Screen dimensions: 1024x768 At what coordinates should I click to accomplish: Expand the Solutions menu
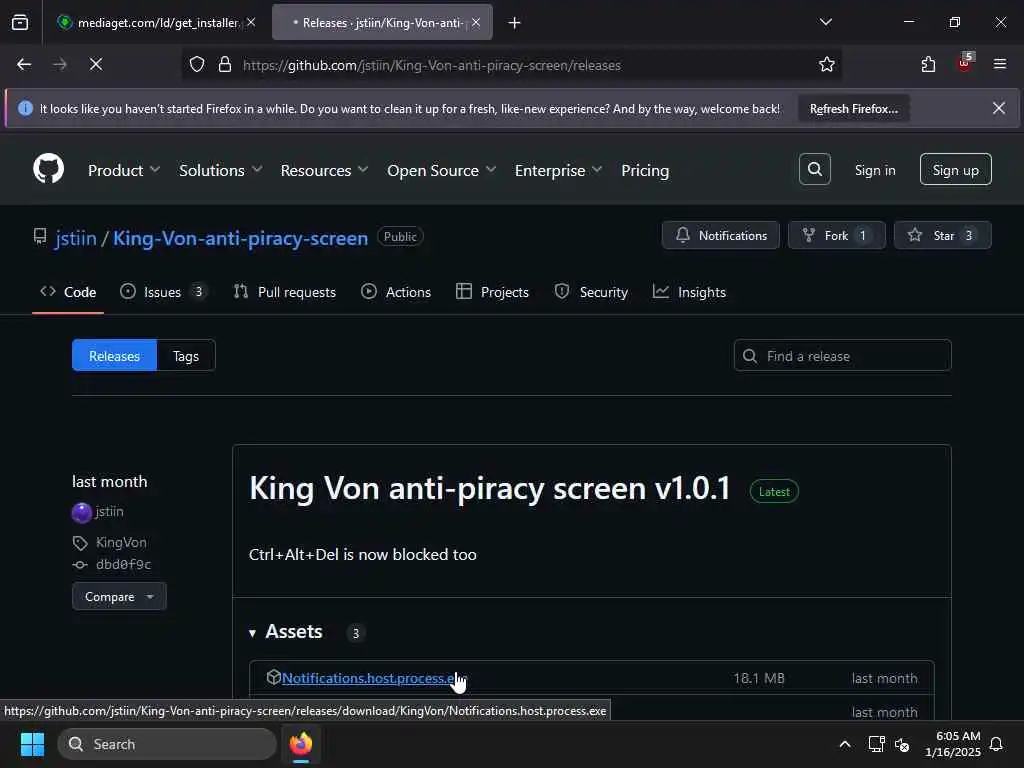coord(221,170)
